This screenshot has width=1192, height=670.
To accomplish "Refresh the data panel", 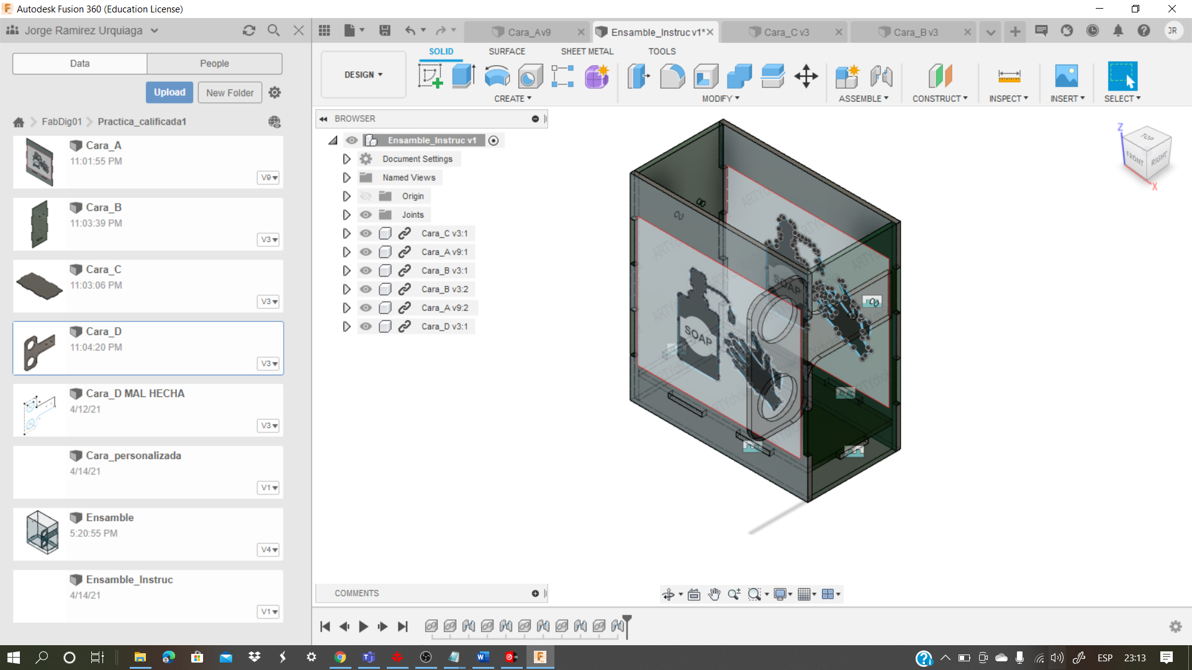I will (x=249, y=30).
